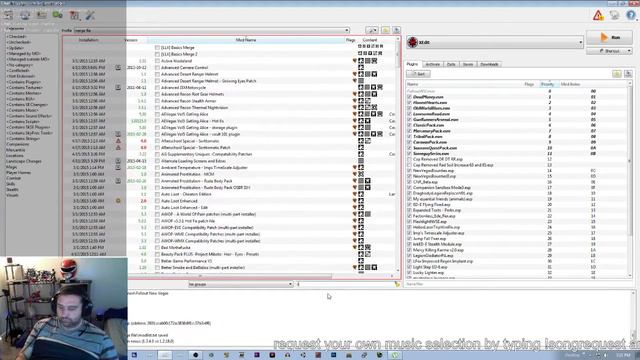Sort plugins by Priority column header

(547, 84)
